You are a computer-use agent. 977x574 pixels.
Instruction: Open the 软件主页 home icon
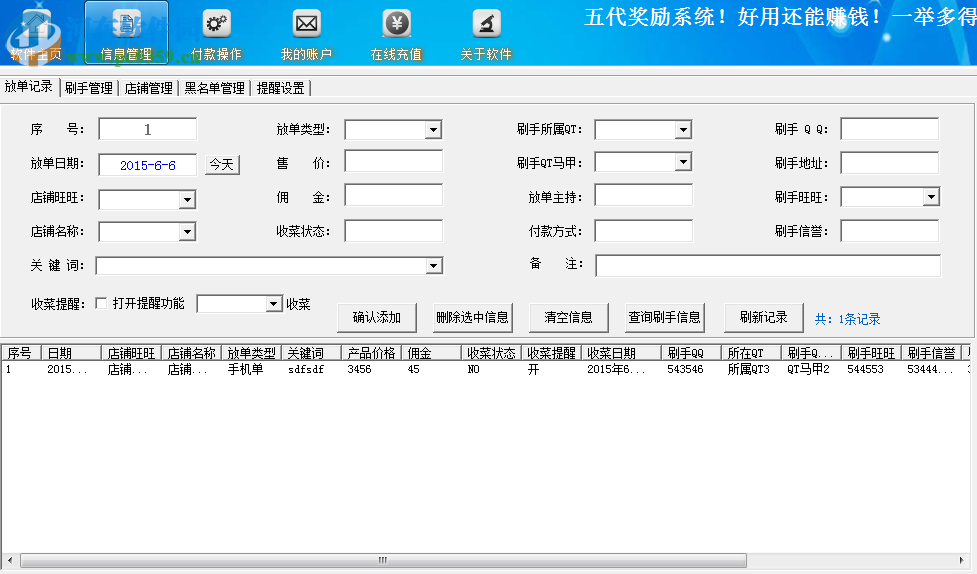(36, 34)
